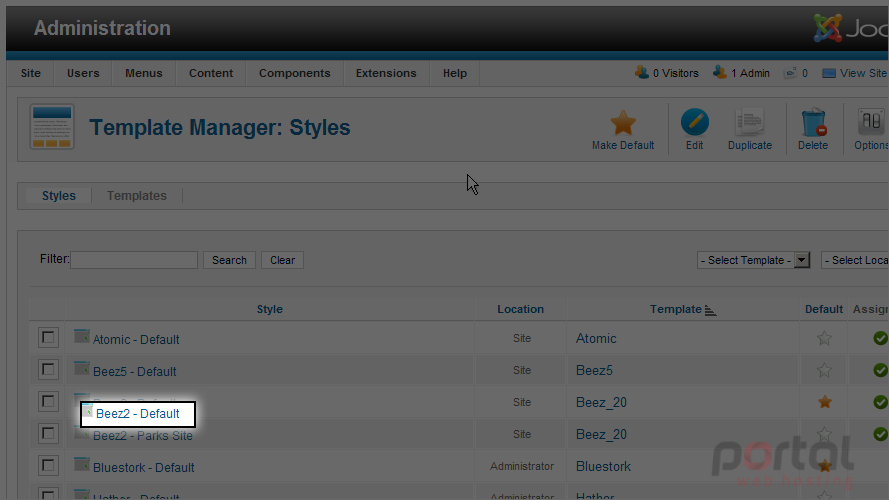Set Beez5 as default via its star

[x=824, y=370]
